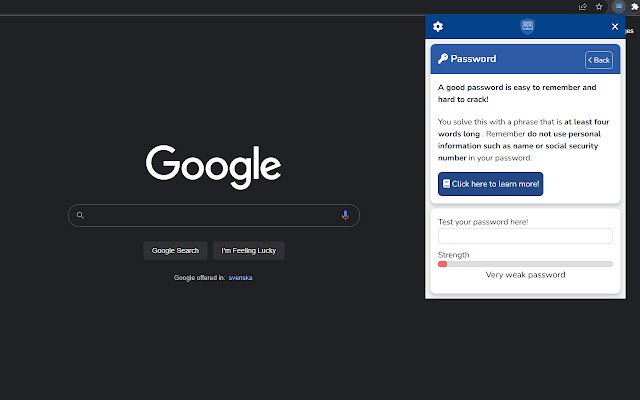
Task: Click the Google search box
Action: [213, 216]
